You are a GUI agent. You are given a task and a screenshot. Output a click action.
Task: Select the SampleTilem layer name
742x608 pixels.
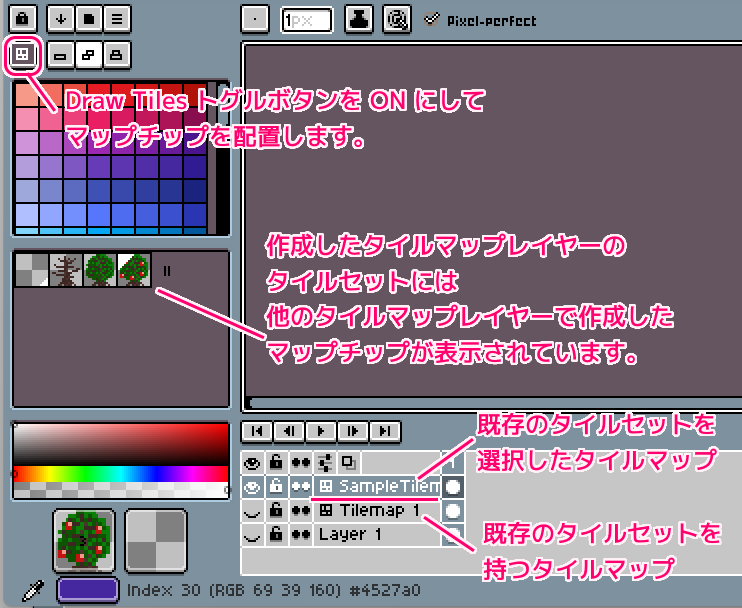pyautogui.click(x=377, y=486)
